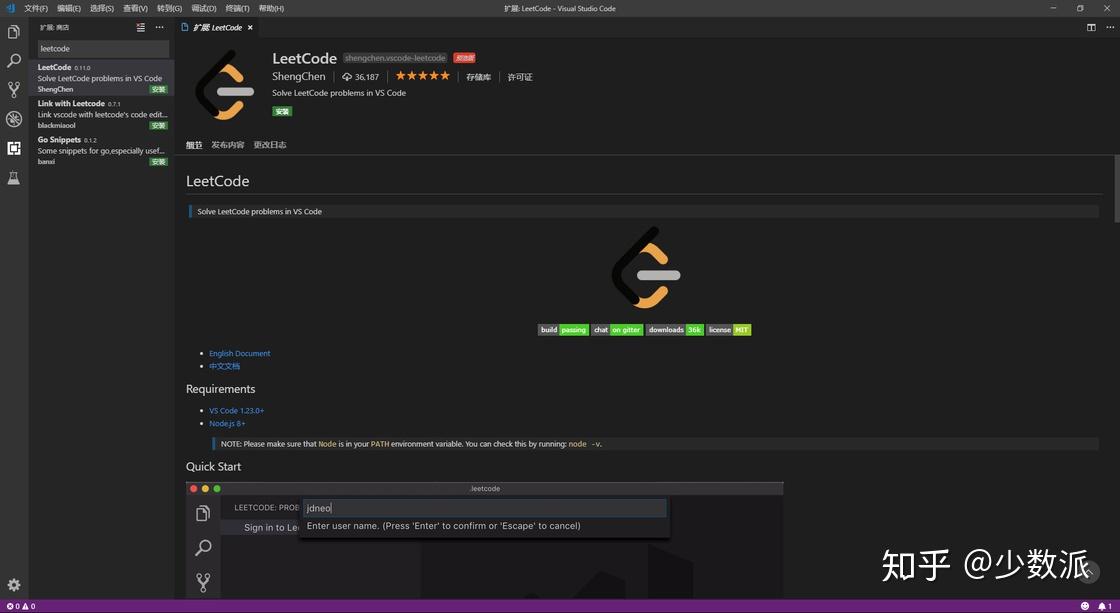Open the Explorer view in activity bar
The width and height of the screenshot is (1120, 613).
(x=14, y=32)
